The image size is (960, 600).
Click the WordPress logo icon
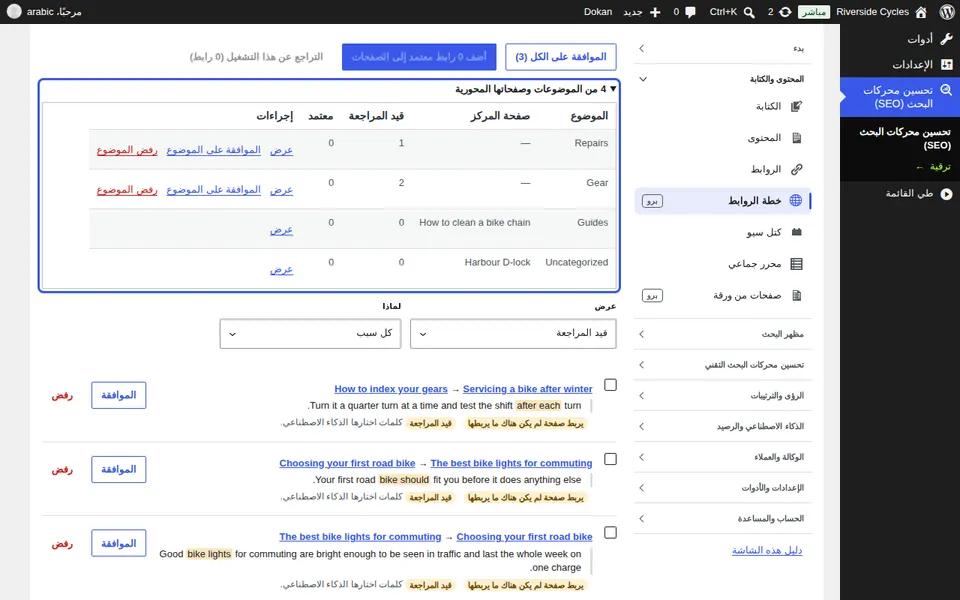pos(947,12)
